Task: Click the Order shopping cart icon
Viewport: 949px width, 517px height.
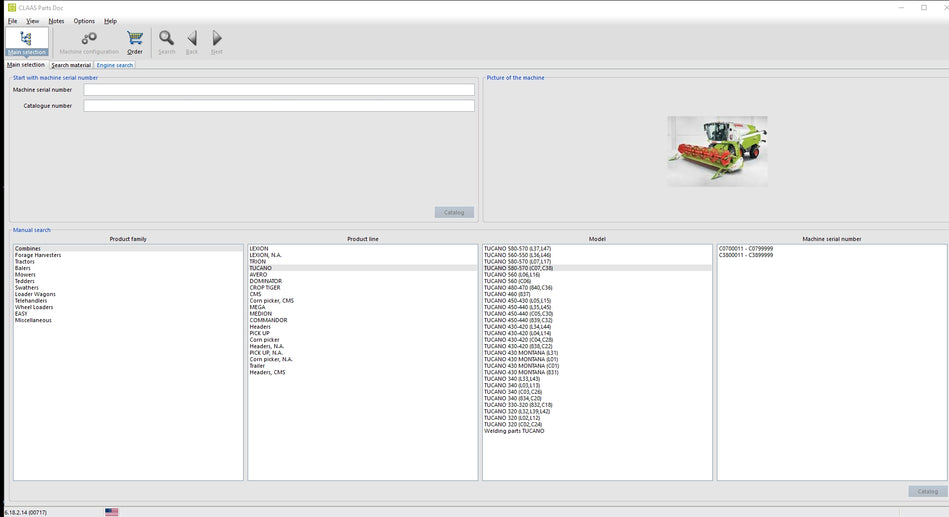Action: 135,41
